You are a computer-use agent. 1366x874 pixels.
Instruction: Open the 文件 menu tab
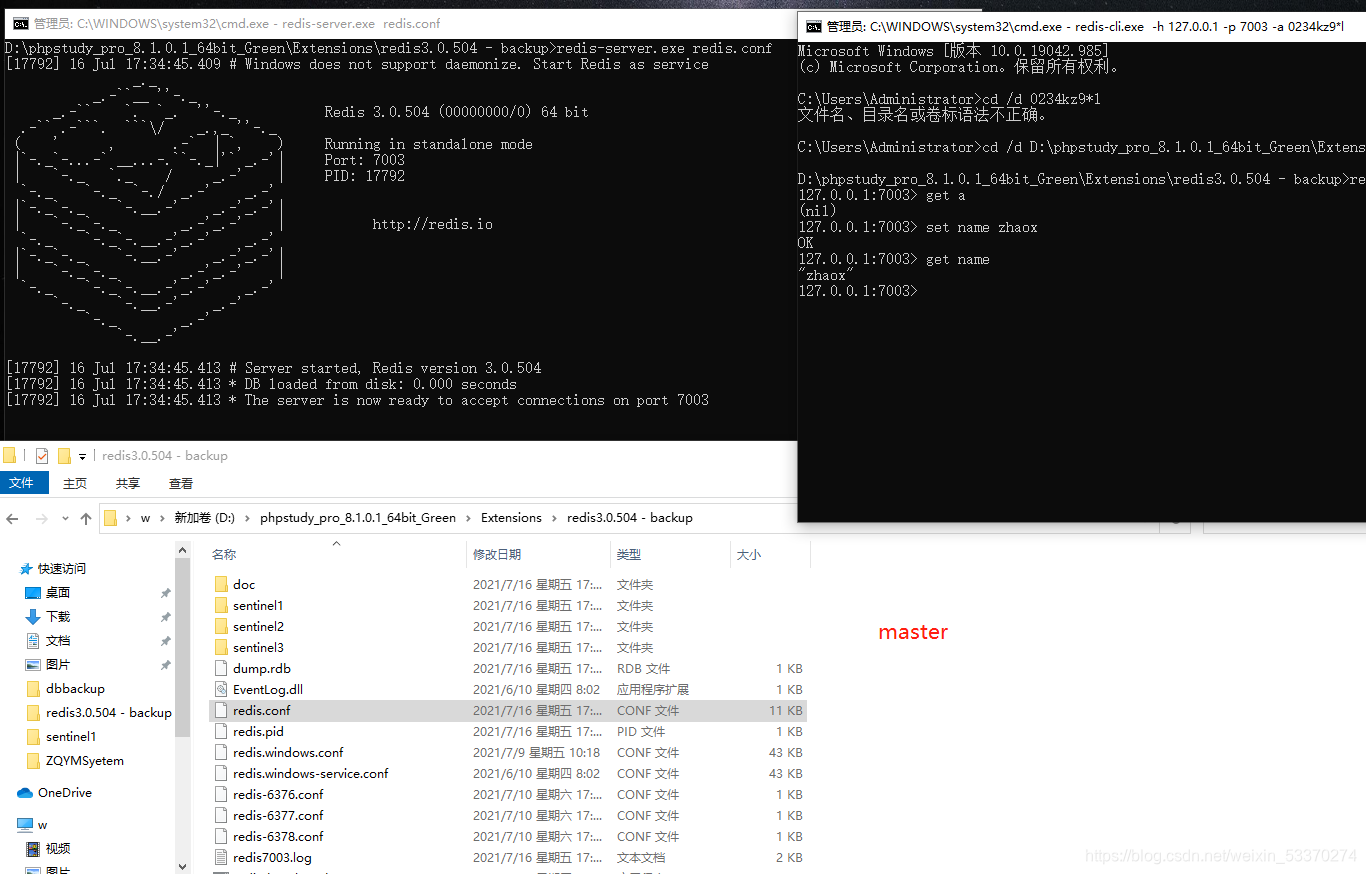22,483
